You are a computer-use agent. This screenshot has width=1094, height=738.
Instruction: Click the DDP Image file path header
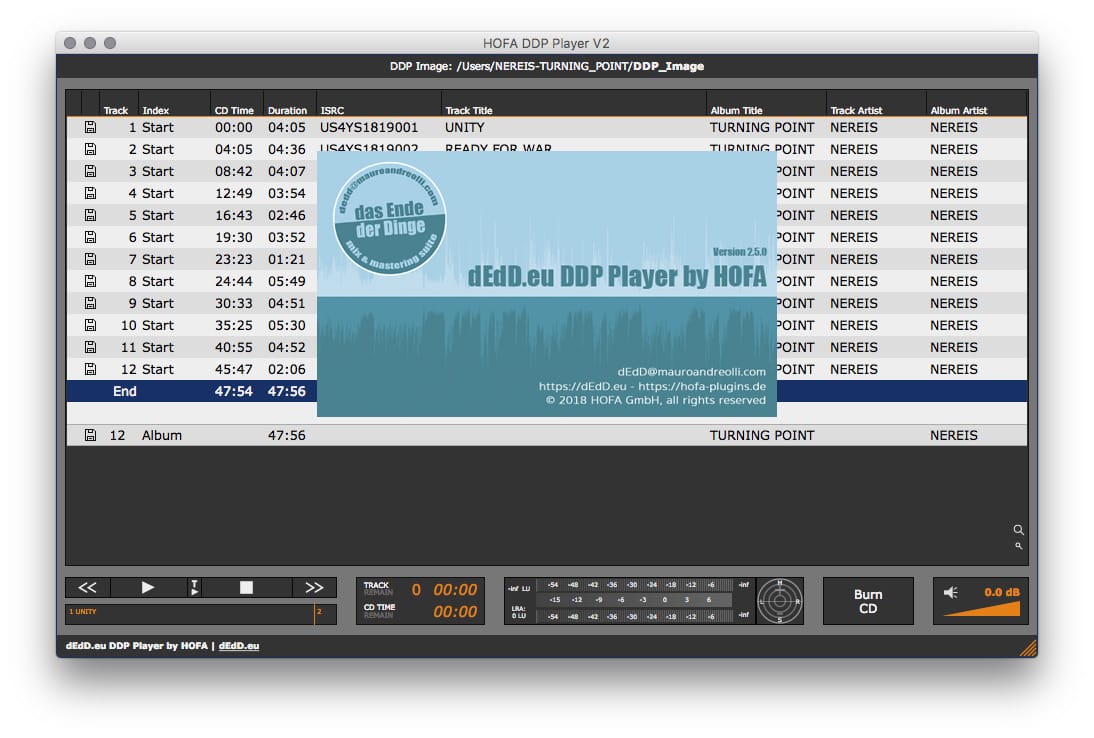(x=546, y=66)
